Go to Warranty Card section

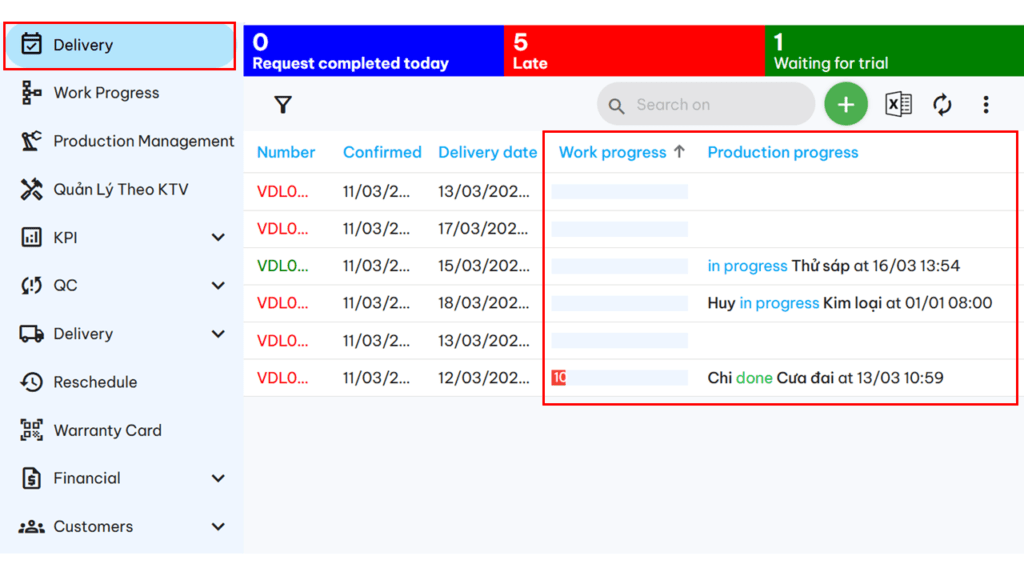[107, 430]
